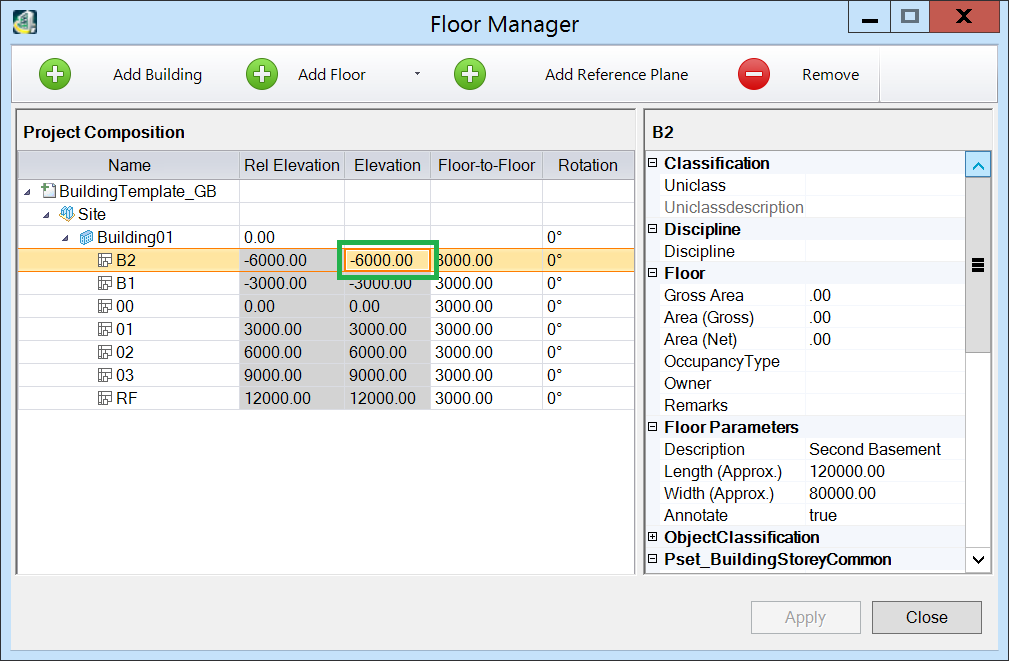Collapse the Classification property group
This screenshot has width=1009, height=661.
click(x=653, y=163)
